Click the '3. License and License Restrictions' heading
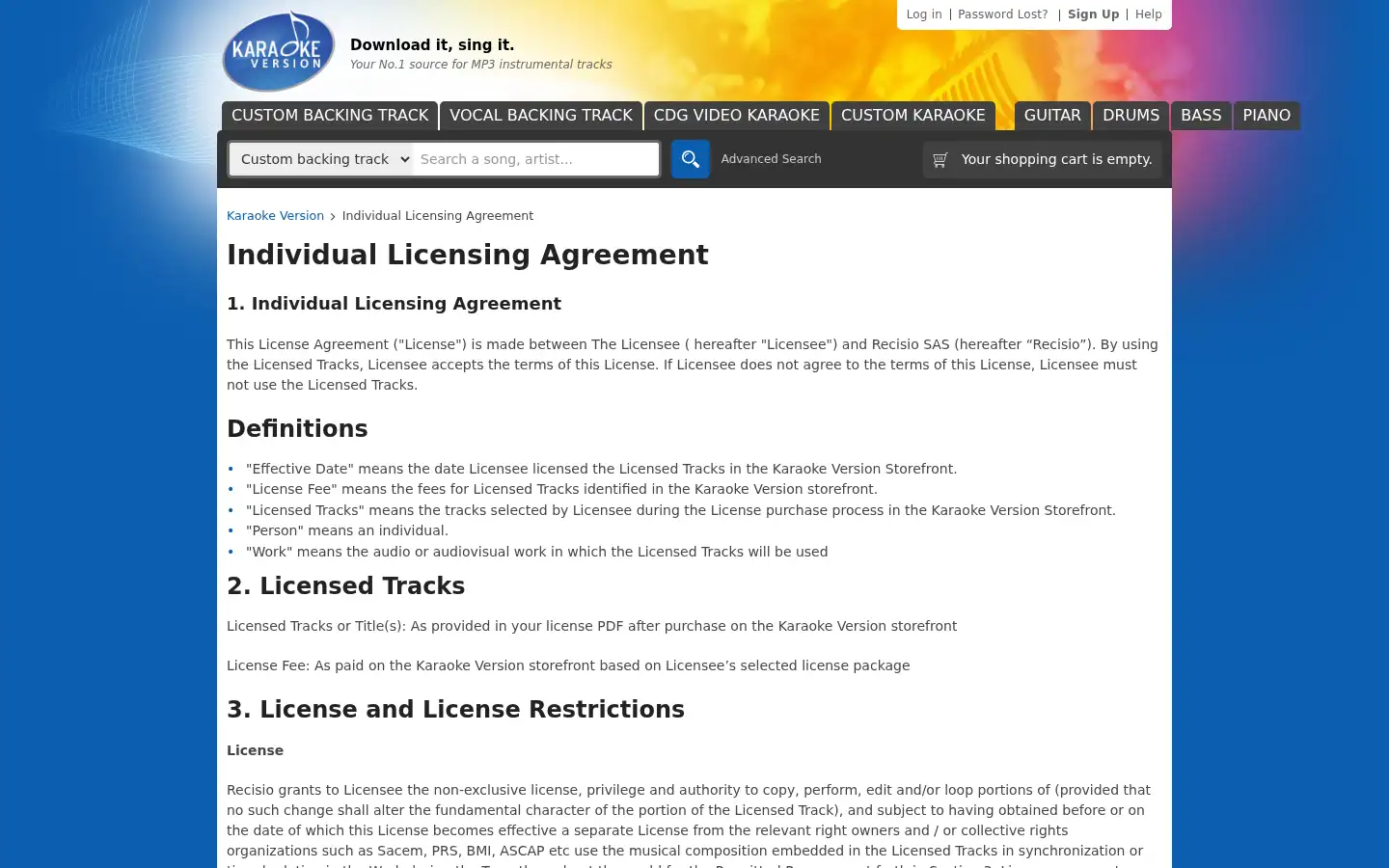The width and height of the screenshot is (1389, 868). pos(455,710)
